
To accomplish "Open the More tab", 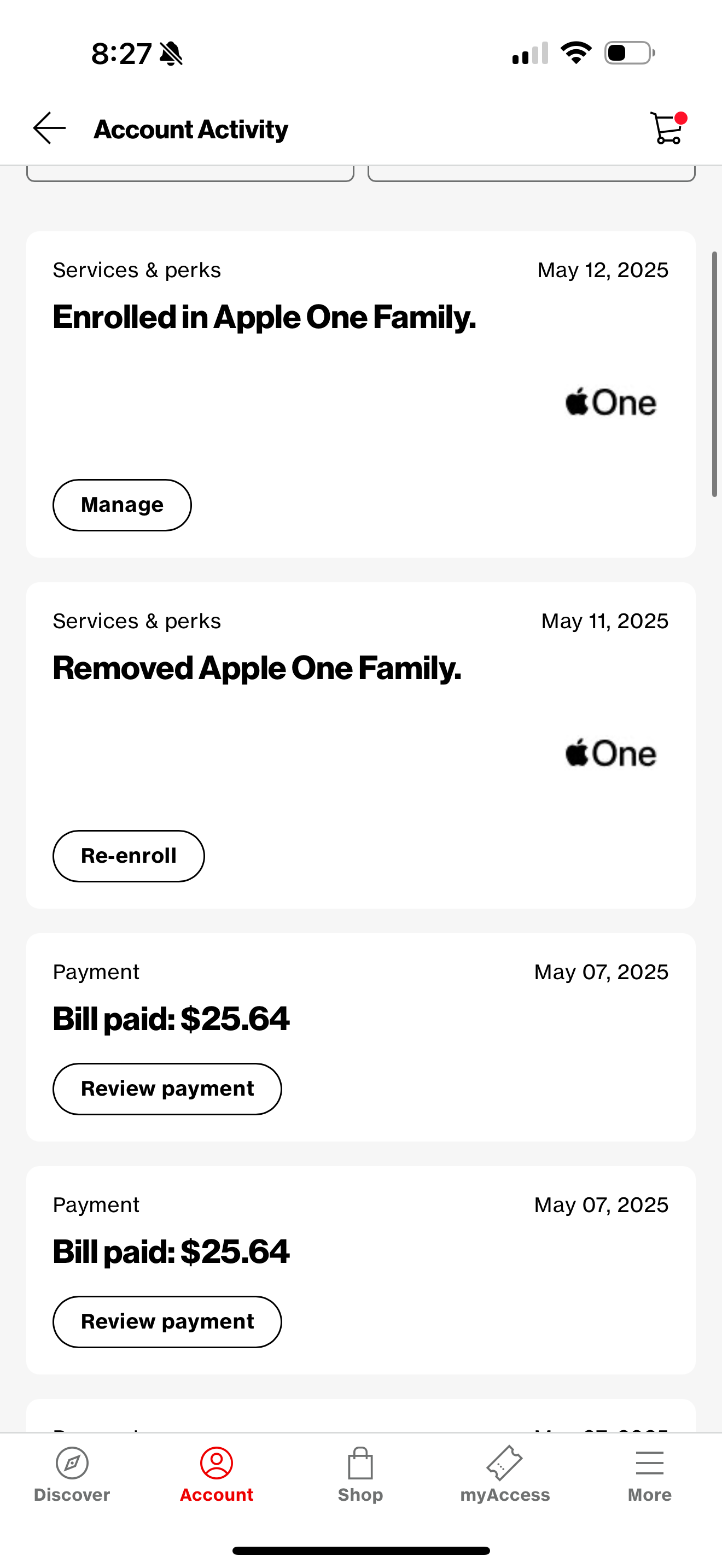I will [649, 1479].
